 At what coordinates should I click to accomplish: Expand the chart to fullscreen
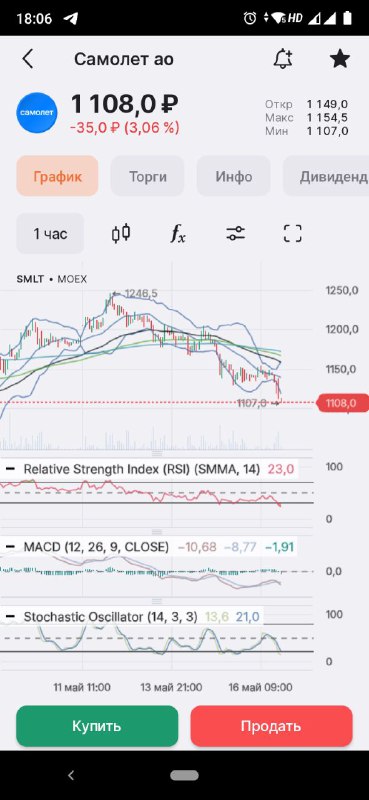(293, 234)
